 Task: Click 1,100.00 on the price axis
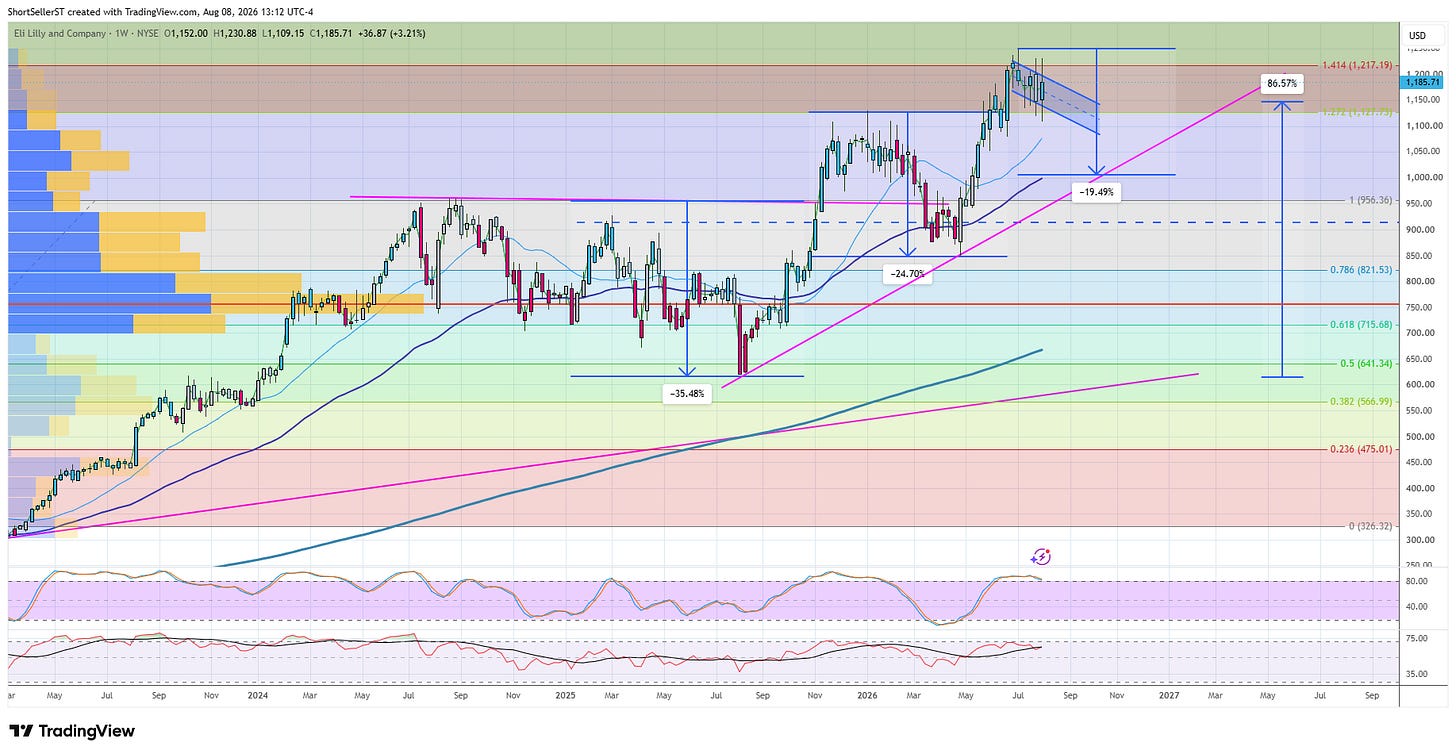tap(1424, 126)
